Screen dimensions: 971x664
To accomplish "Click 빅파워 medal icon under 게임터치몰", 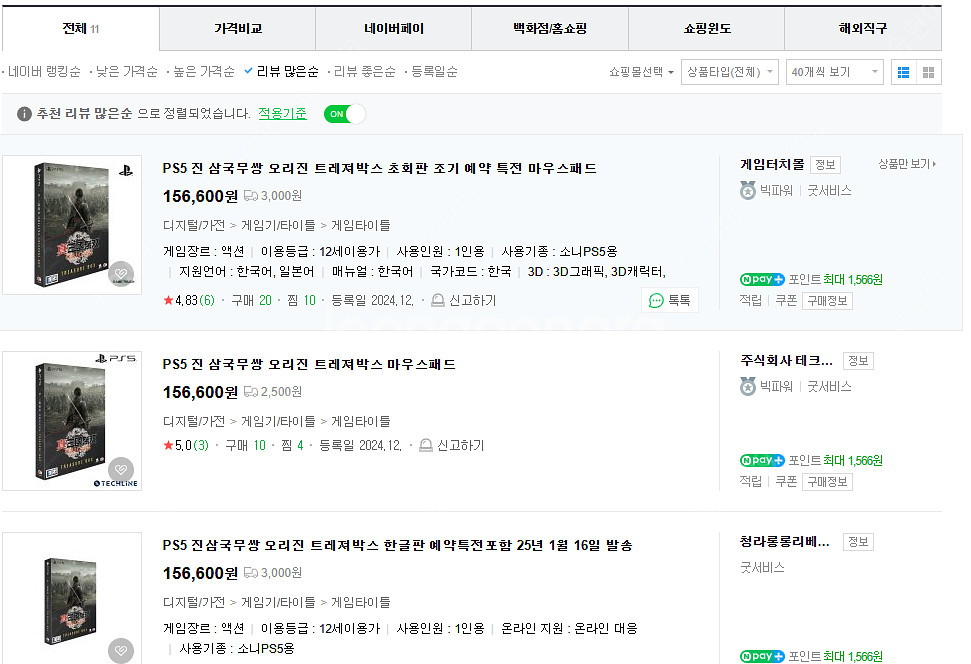I will (x=748, y=191).
